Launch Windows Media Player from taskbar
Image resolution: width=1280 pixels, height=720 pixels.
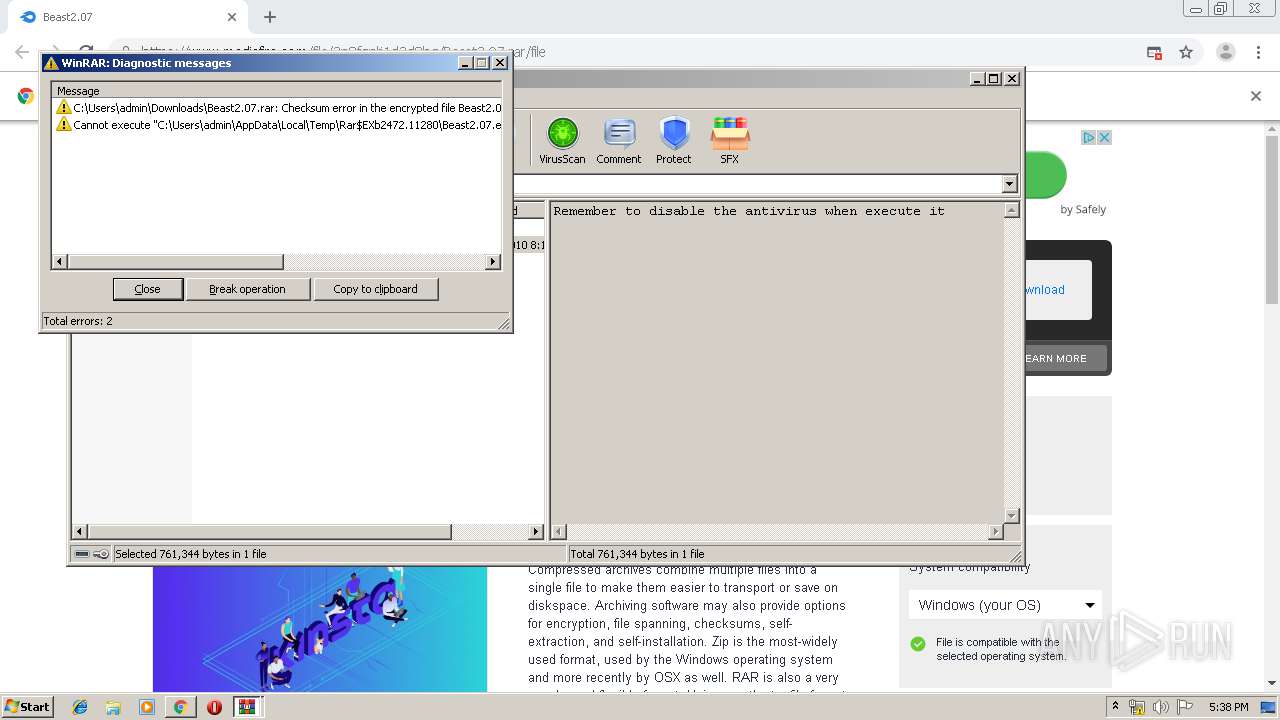pyautogui.click(x=147, y=707)
